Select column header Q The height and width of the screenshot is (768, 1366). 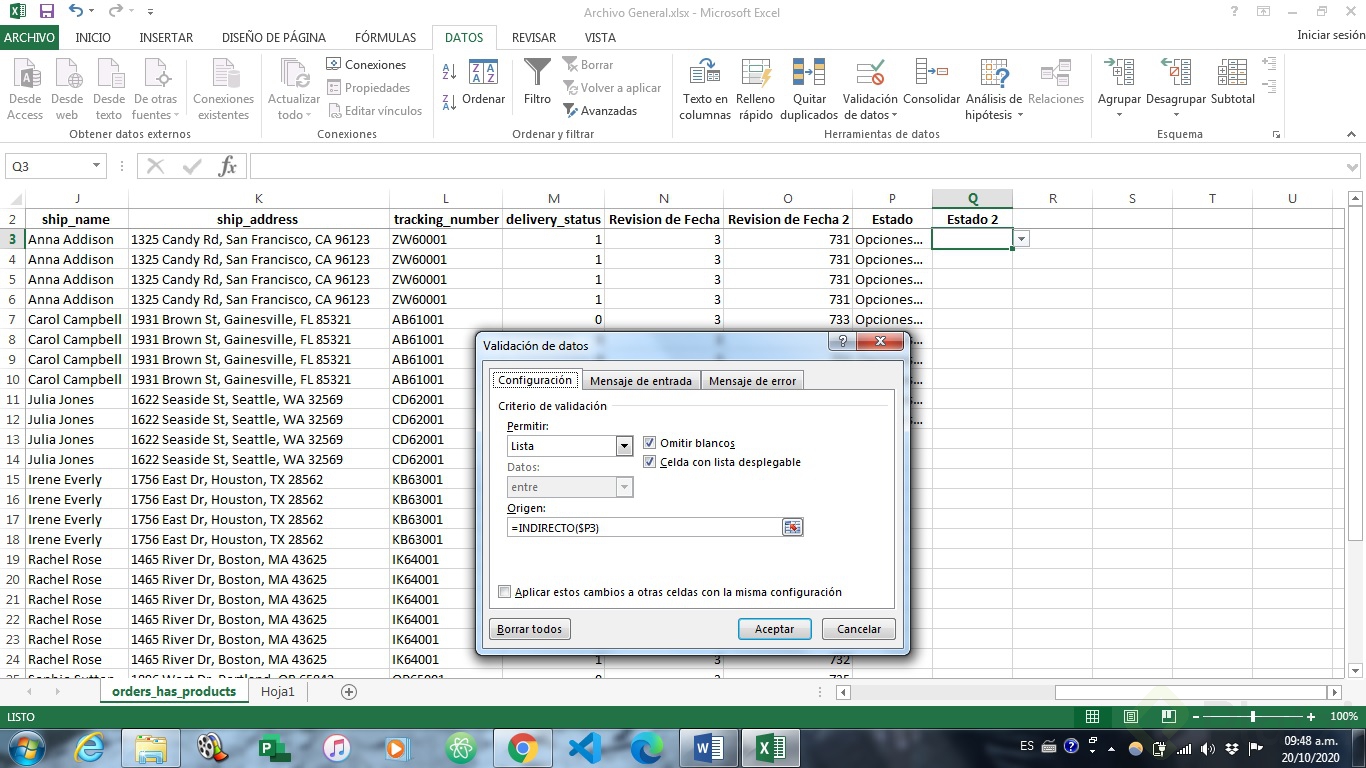(972, 198)
